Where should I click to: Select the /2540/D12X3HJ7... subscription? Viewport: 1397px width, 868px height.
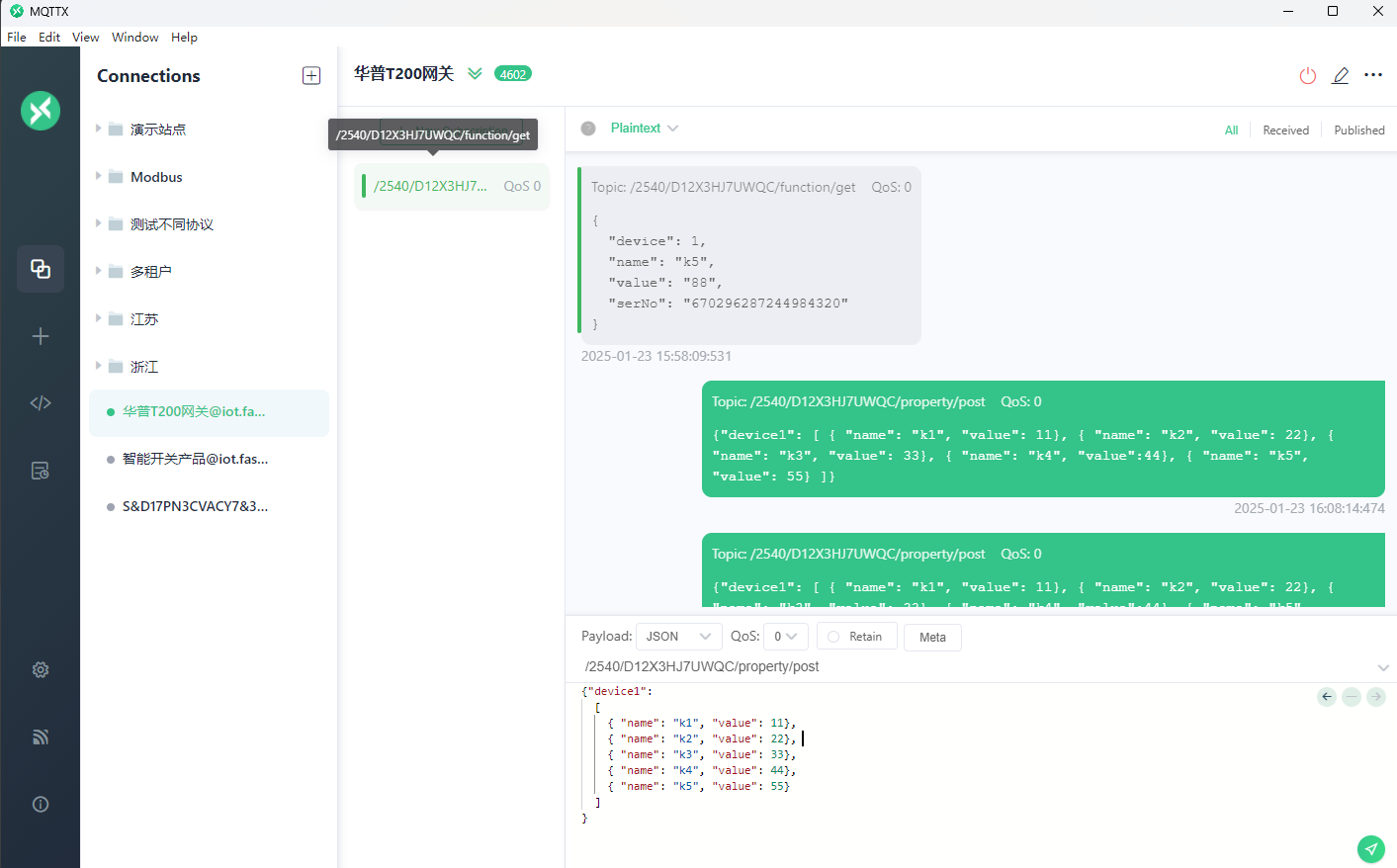coord(452,187)
